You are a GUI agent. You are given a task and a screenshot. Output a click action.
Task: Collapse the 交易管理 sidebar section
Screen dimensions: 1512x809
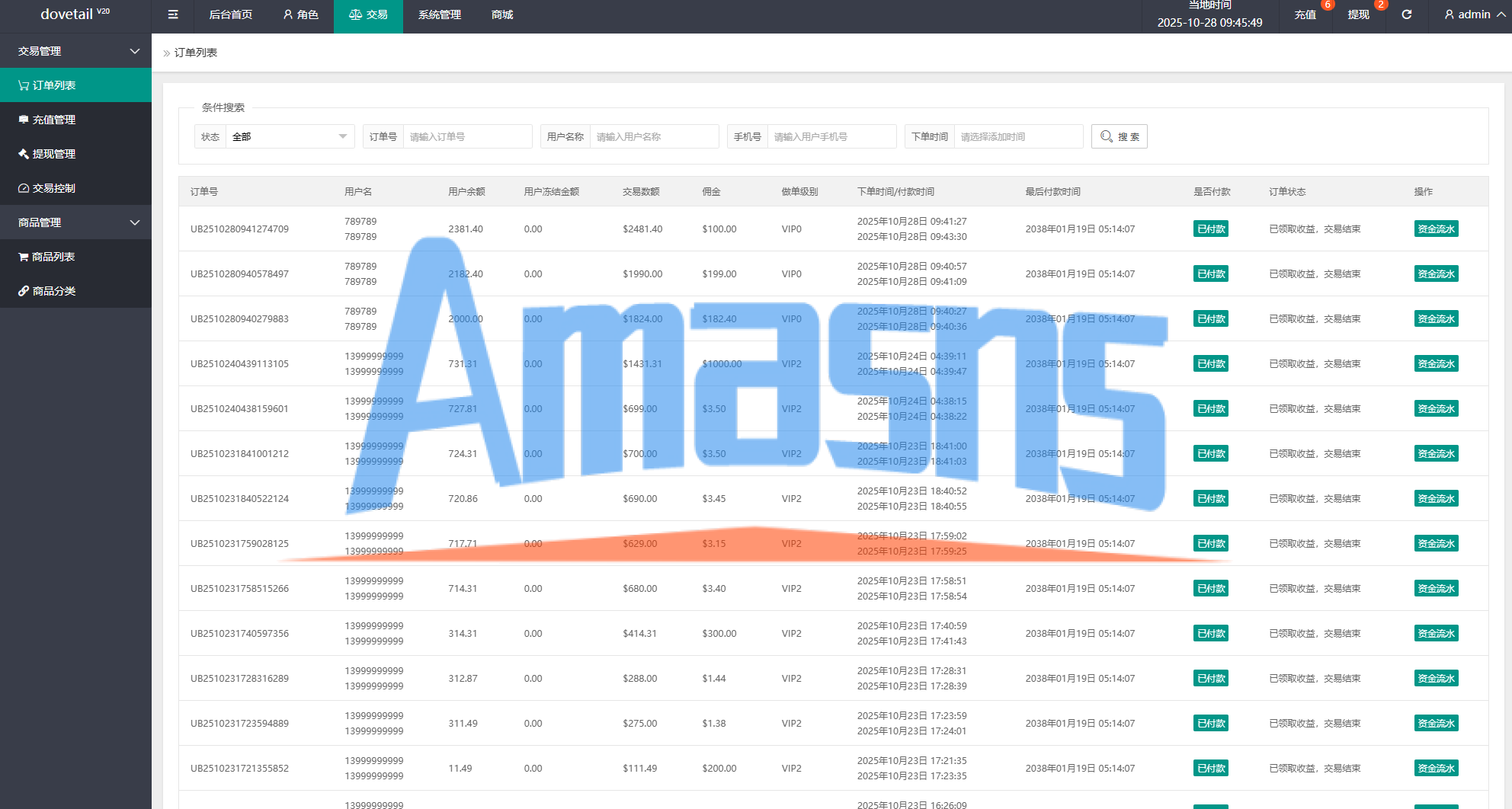click(x=75, y=51)
